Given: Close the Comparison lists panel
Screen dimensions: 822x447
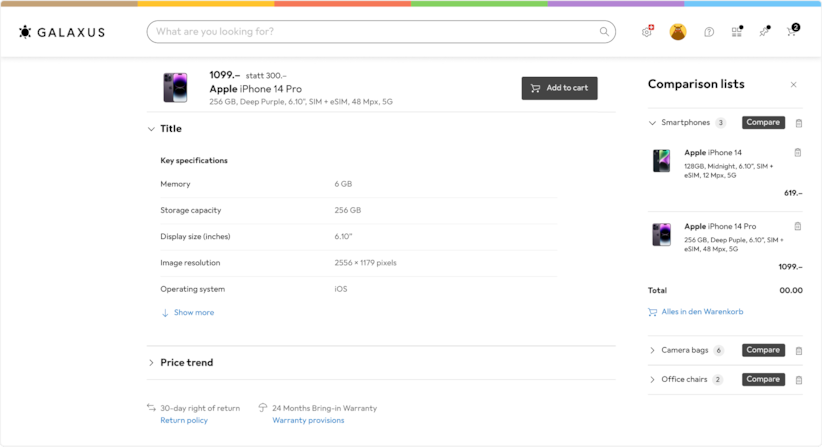Looking at the screenshot, I should [x=794, y=84].
